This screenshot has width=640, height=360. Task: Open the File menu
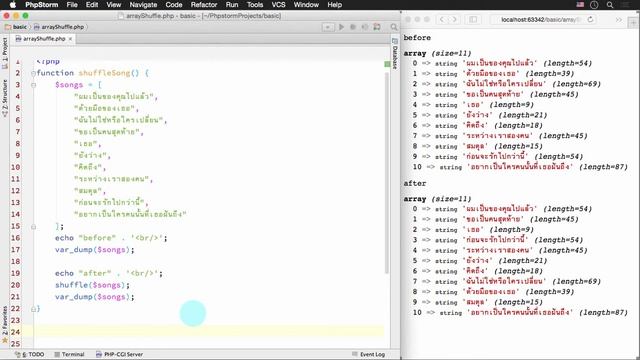click(x=72, y=5)
